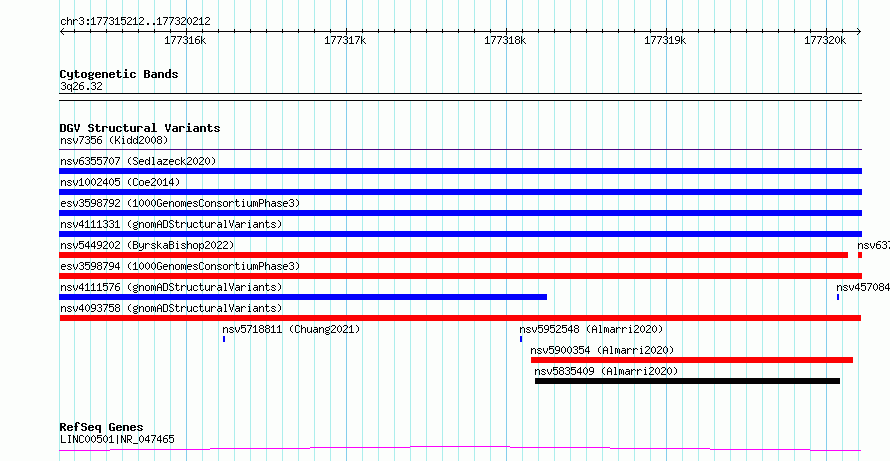
Task: Click the red bar for nsv5449202
Action: (x=454, y=255)
